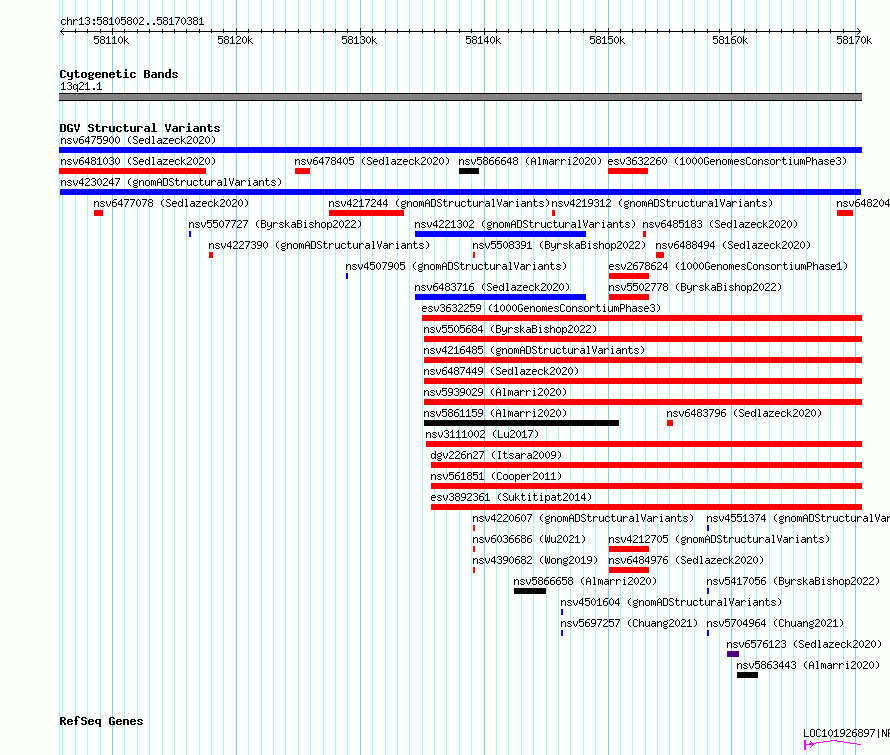Open the Cytogenetic Bands track title
The height and width of the screenshot is (755, 890).
tap(119, 74)
